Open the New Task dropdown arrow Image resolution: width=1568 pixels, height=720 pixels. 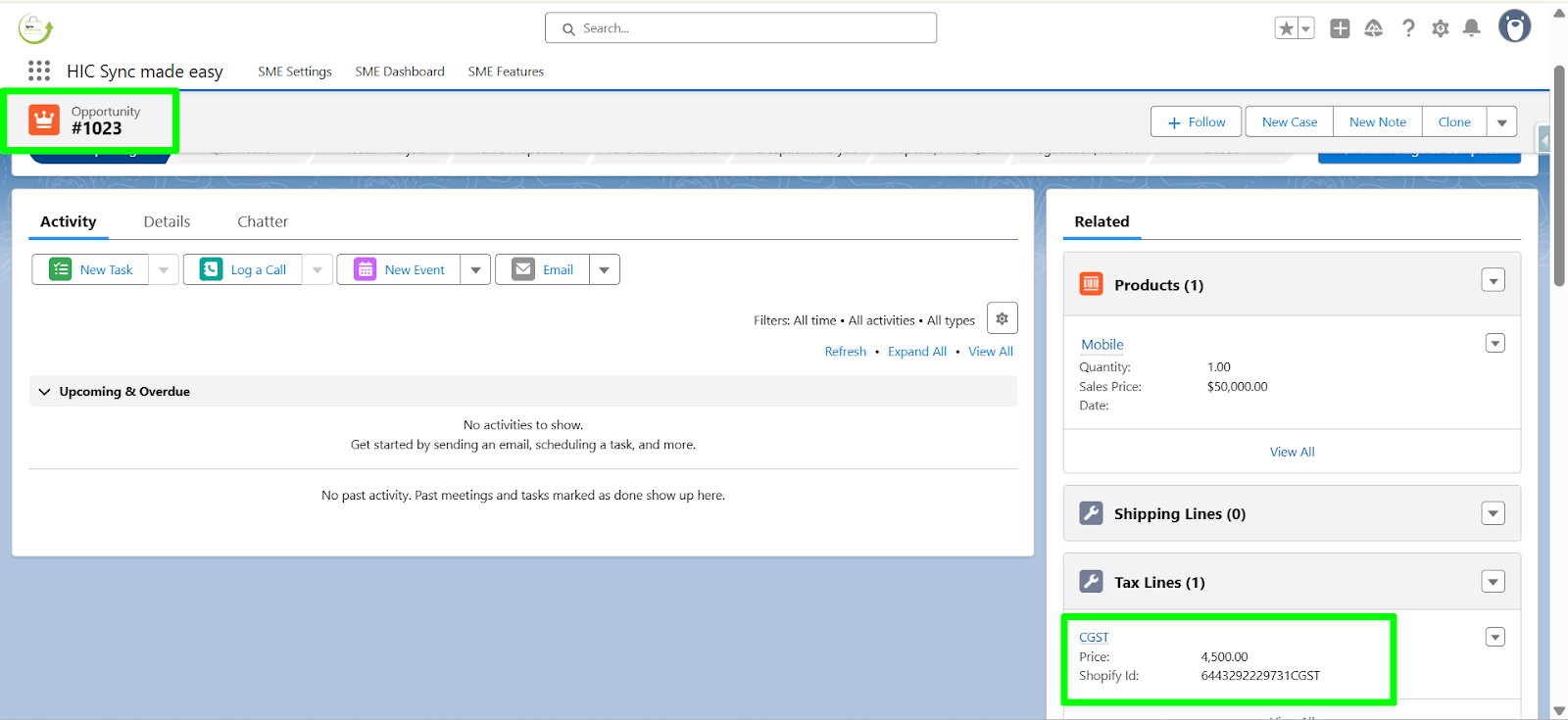click(x=164, y=269)
